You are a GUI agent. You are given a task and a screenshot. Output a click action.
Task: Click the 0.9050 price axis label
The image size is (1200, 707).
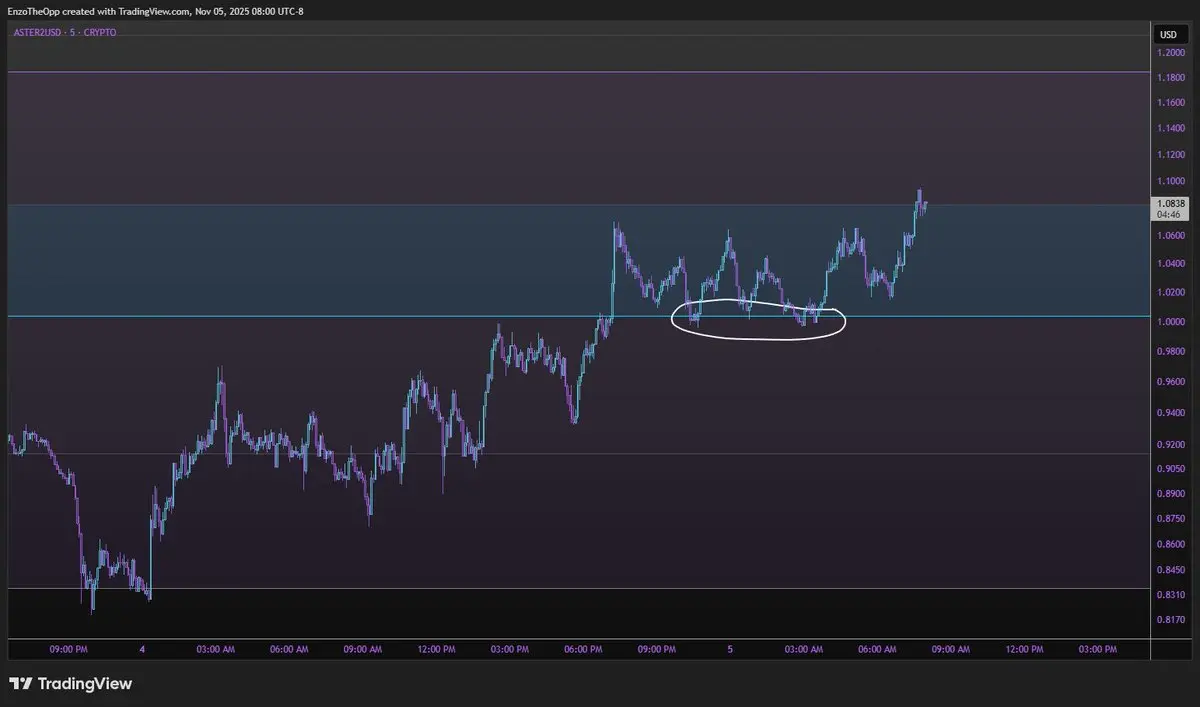pyautogui.click(x=1171, y=469)
